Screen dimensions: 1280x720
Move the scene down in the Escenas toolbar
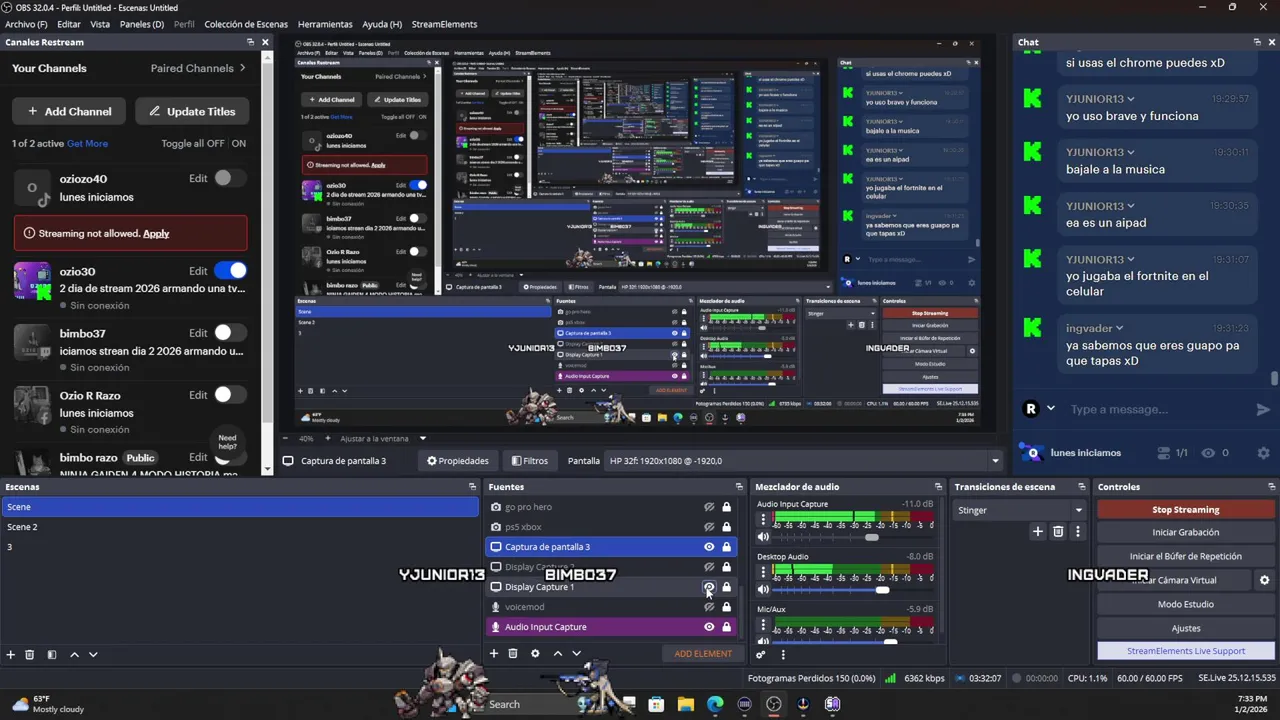(x=93, y=655)
